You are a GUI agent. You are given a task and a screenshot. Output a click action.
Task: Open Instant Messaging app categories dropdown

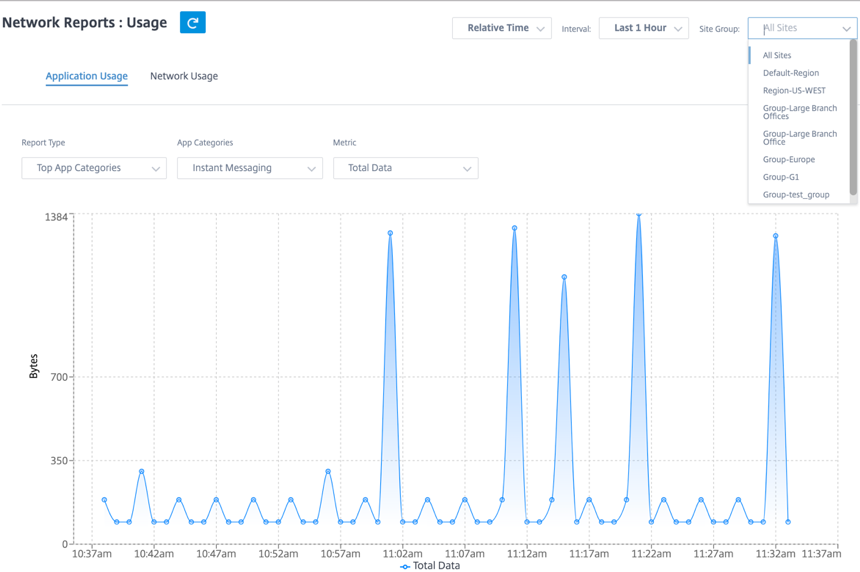pos(250,168)
